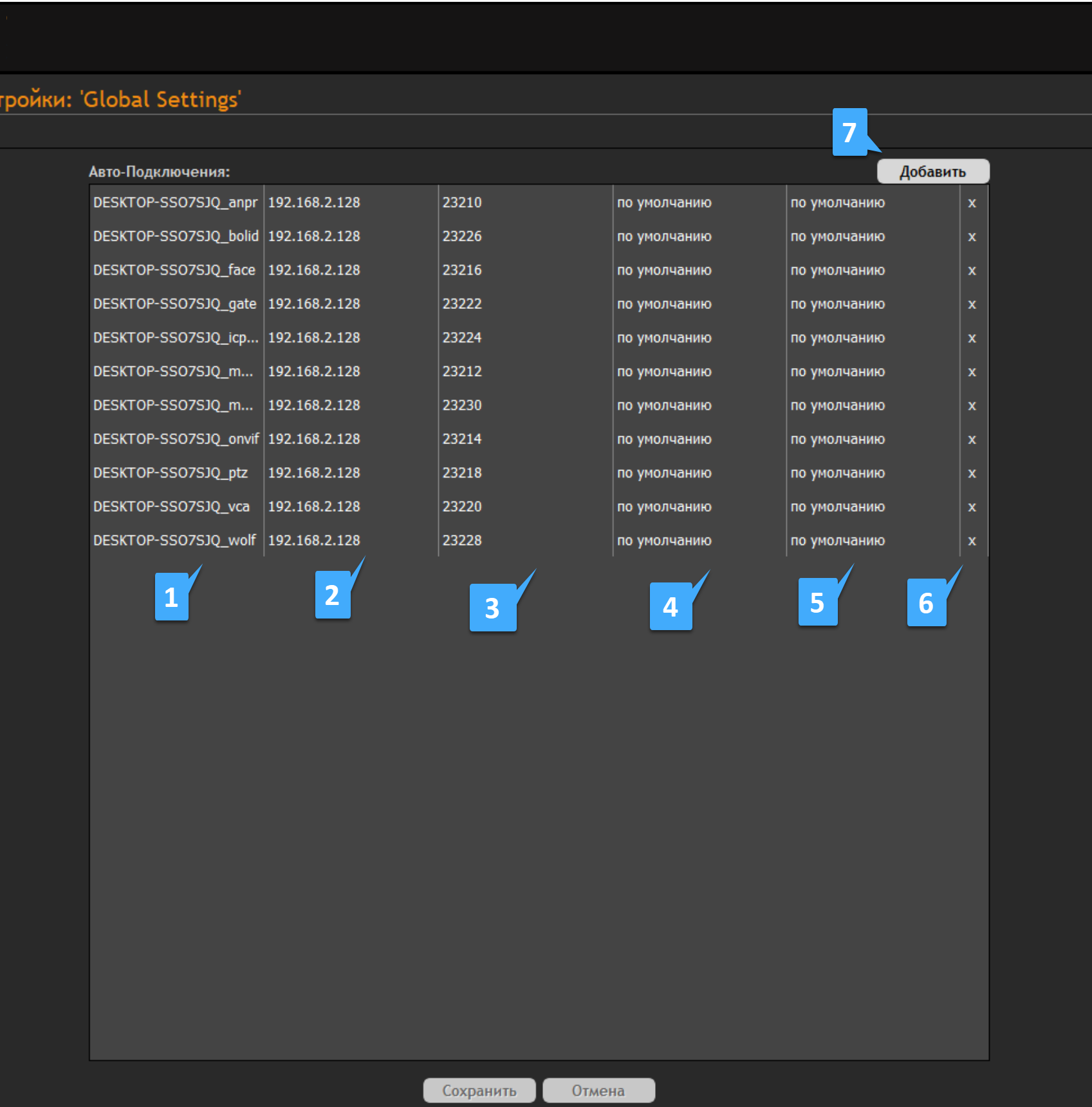Remove the connection using port 23224
Image resolution: width=1092 pixels, height=1107 pixels.
[972, 338]
